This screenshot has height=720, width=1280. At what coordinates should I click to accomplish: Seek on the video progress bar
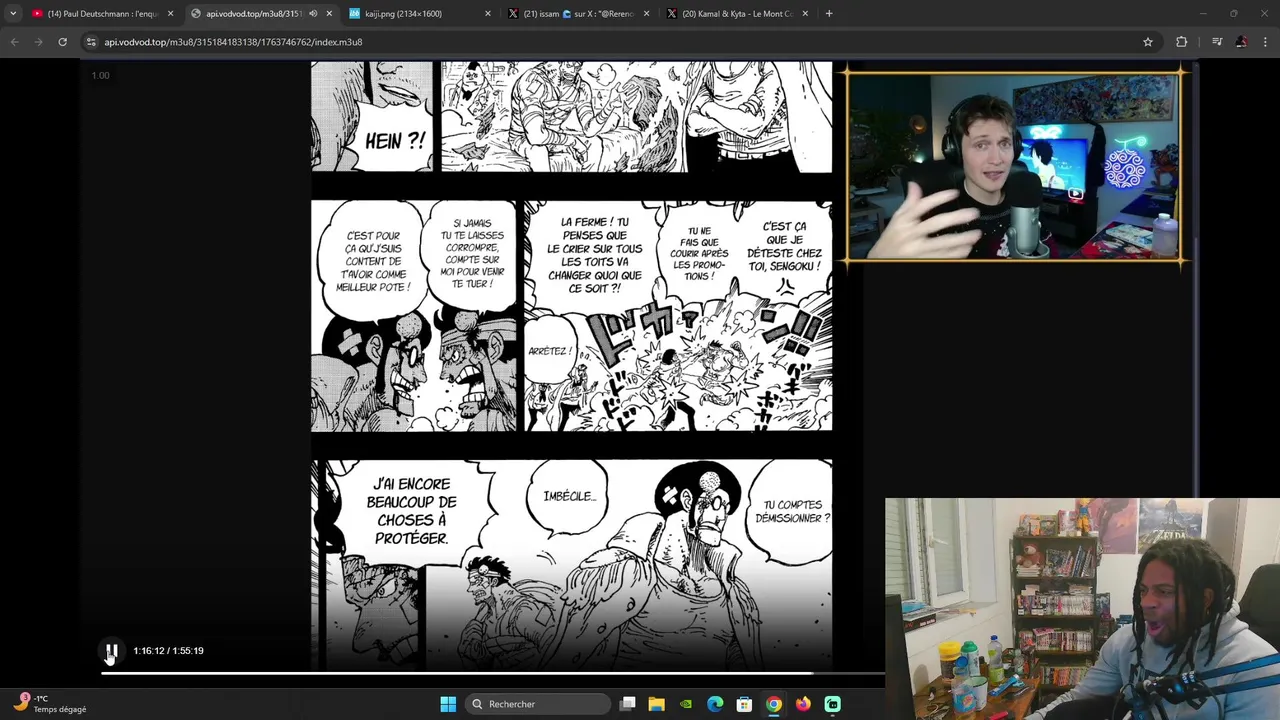[492, 673]
